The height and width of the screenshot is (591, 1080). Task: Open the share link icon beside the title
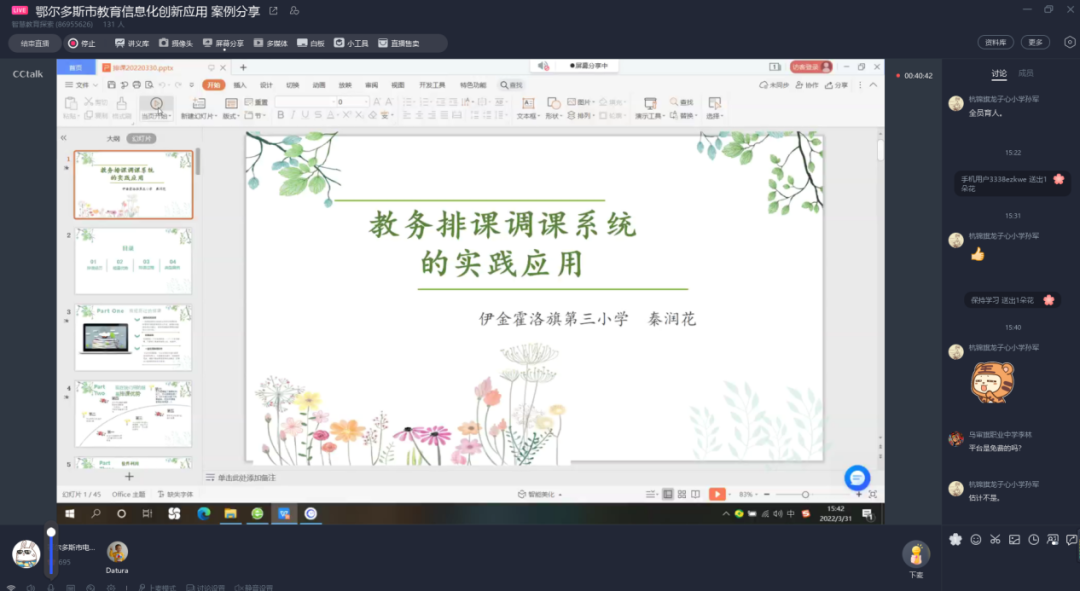(273, 11)
